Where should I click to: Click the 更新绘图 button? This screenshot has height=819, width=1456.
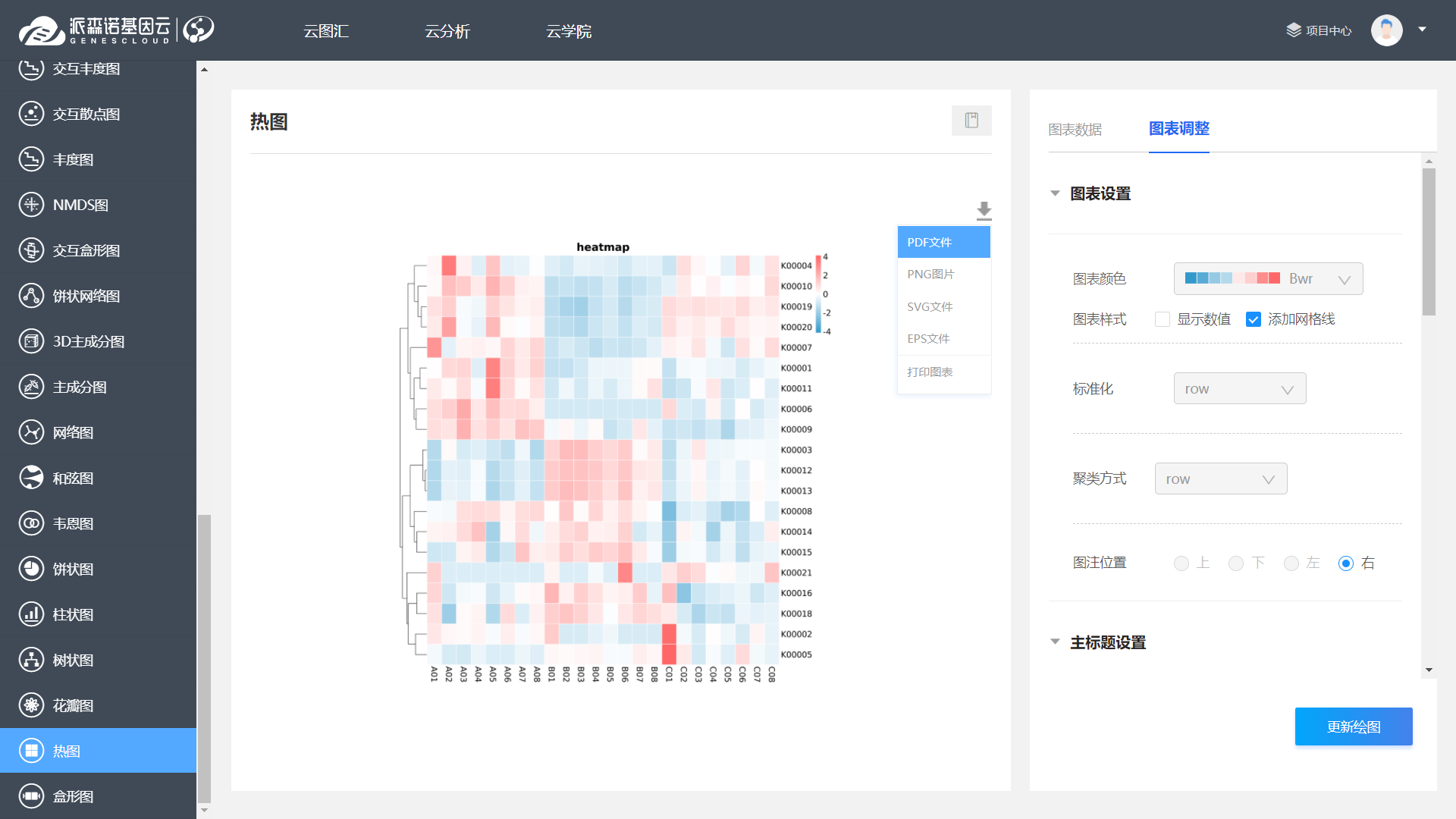click(x=1354, y=726)
